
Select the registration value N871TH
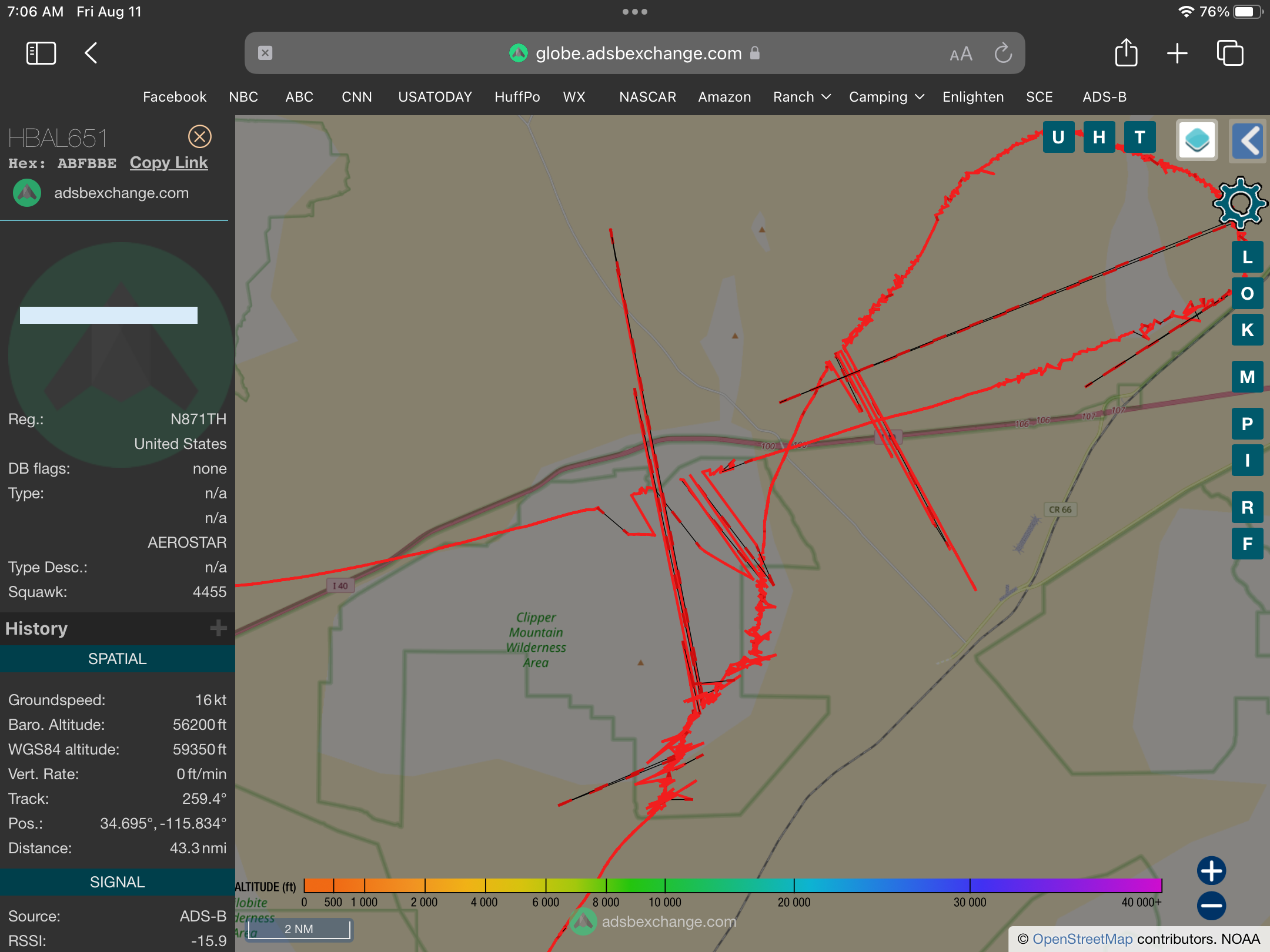point(198,419)
